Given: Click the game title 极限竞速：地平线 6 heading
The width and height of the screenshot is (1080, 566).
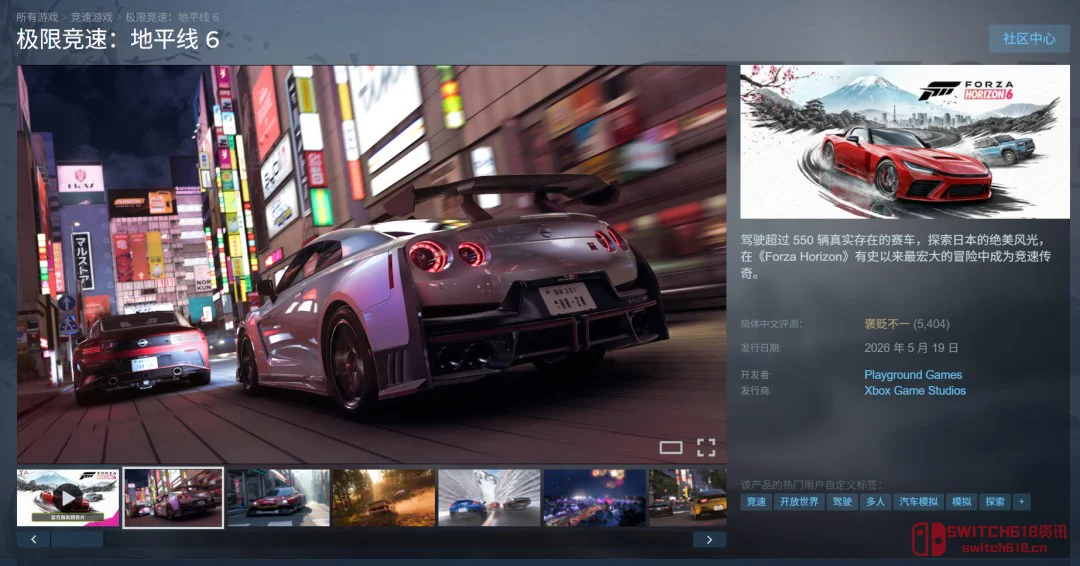Looking at the screenshot, I should click(x=118, y=39).
